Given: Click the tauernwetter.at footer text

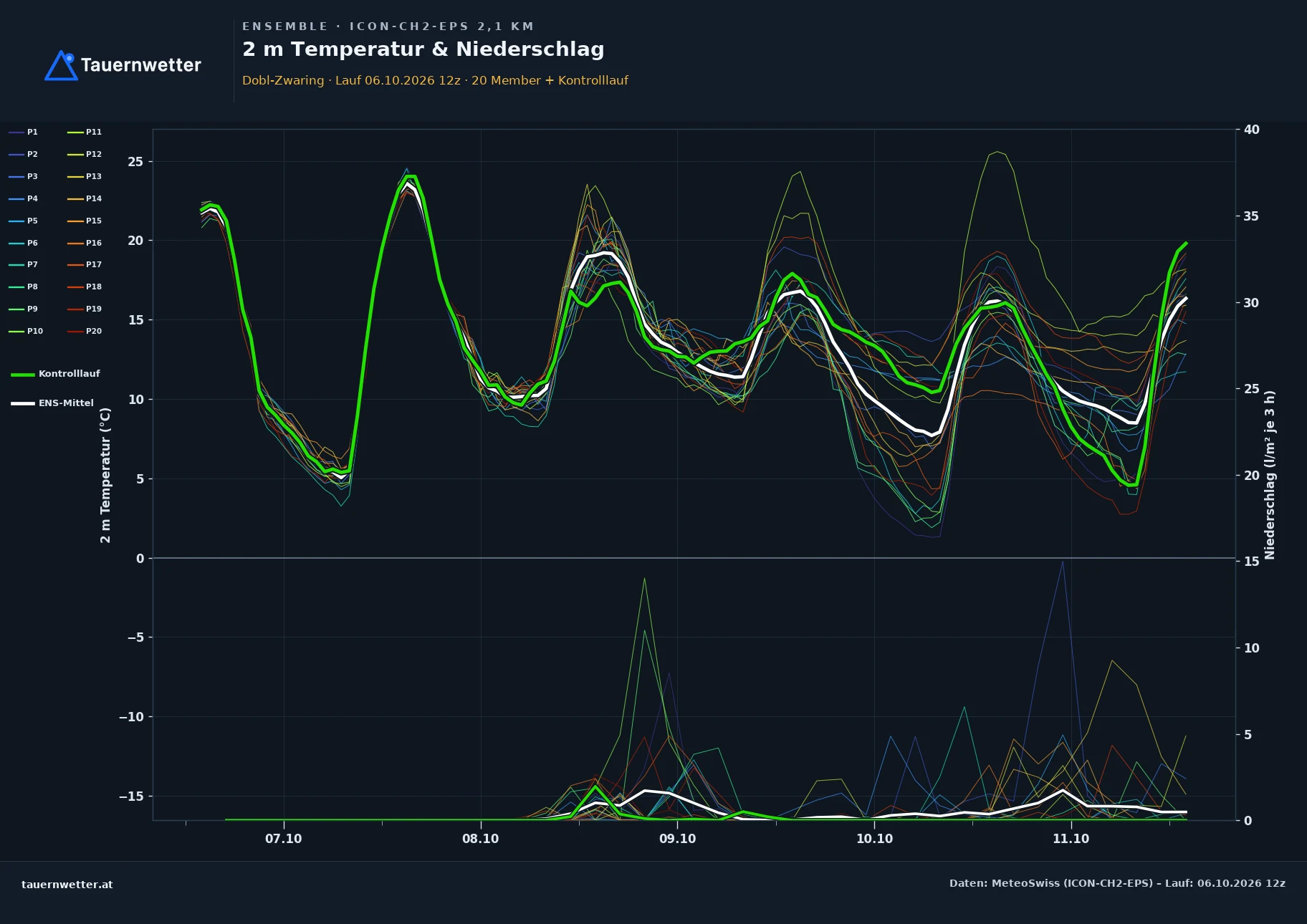Looking at the screenshot, I should [67, 885].
